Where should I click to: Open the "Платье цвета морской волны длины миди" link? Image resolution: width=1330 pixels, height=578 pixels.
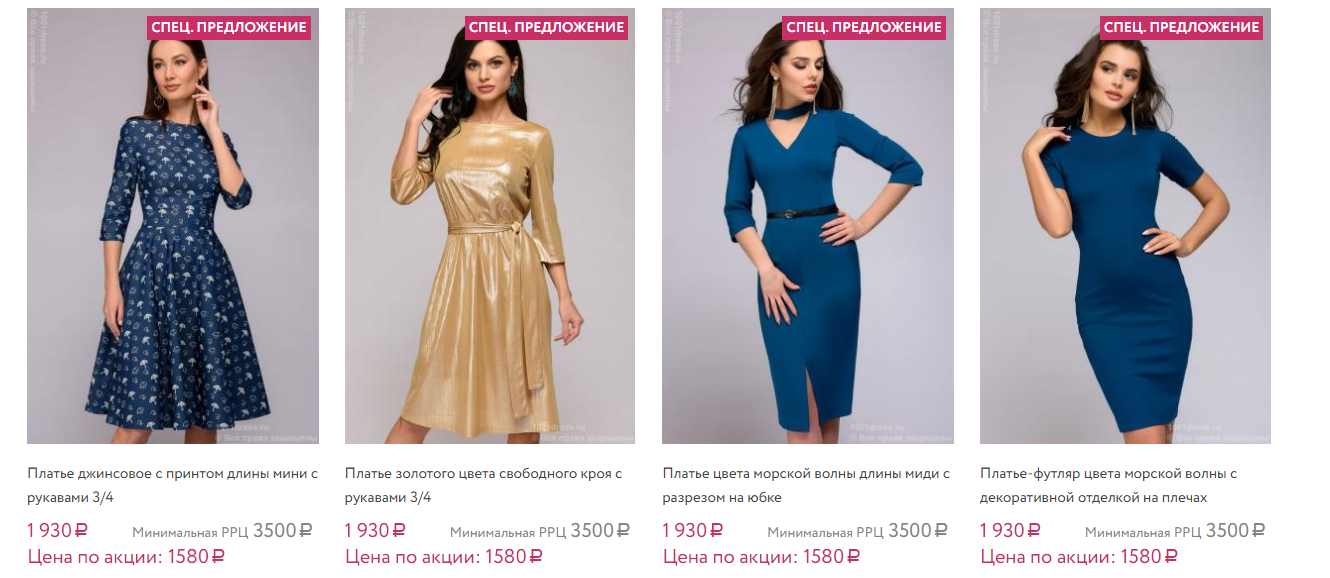[x=806, y=485]
